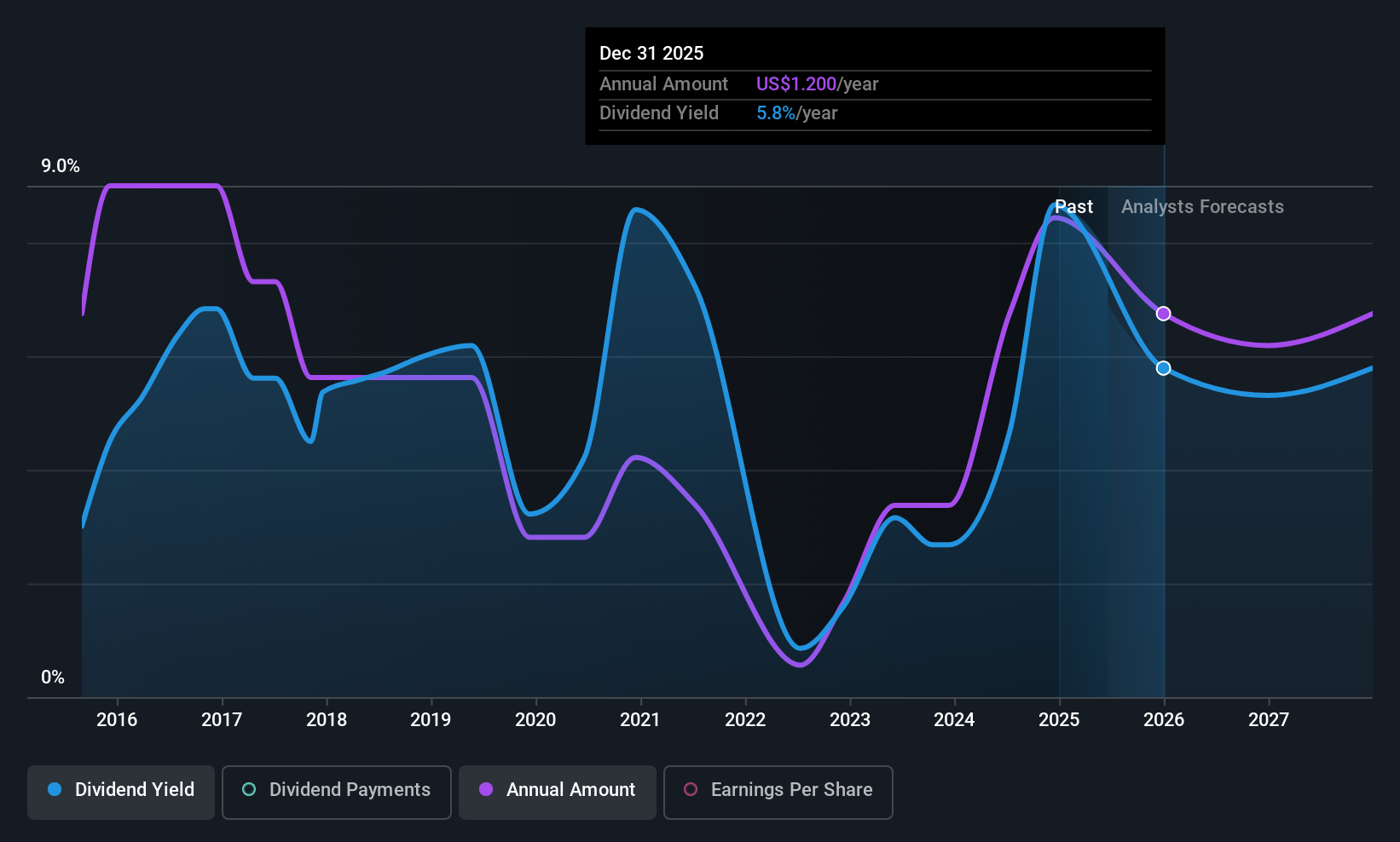Viewport: 1400px width, 842px height.
Task: Click the Past section label
Action: (1073, 207)
